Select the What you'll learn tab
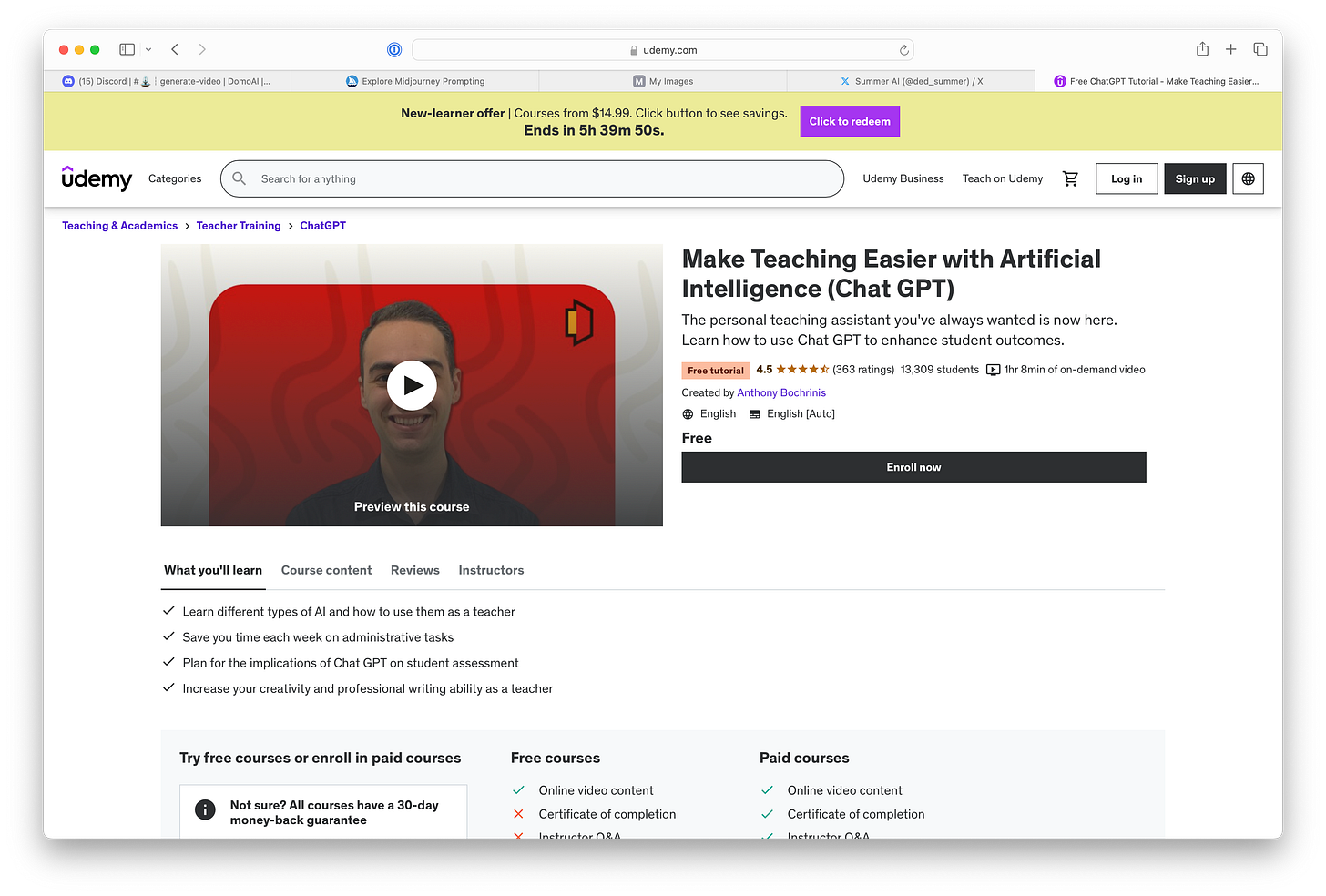Image resolution: width=1326 pixels, height=896 pixels. tap(213, 570)
